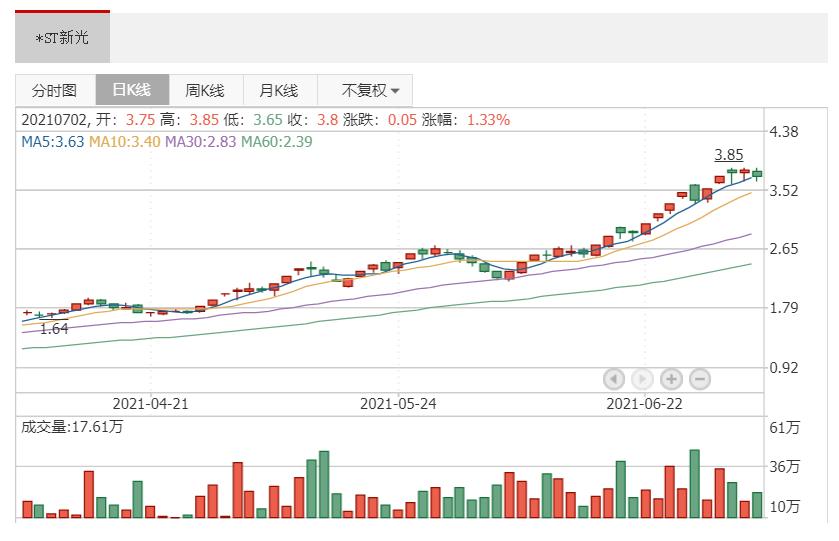The height and width of the screenshot is (541, 839).
Task: Click the MA10:3.40 indicator label
Action: tap(125, 142)
